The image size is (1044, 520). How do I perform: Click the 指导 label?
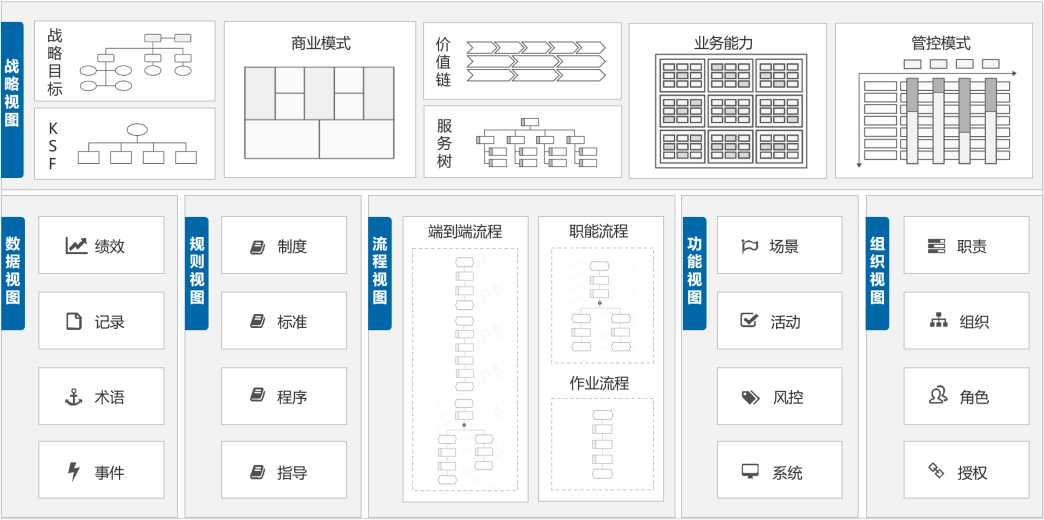click(x=292, y=473)
